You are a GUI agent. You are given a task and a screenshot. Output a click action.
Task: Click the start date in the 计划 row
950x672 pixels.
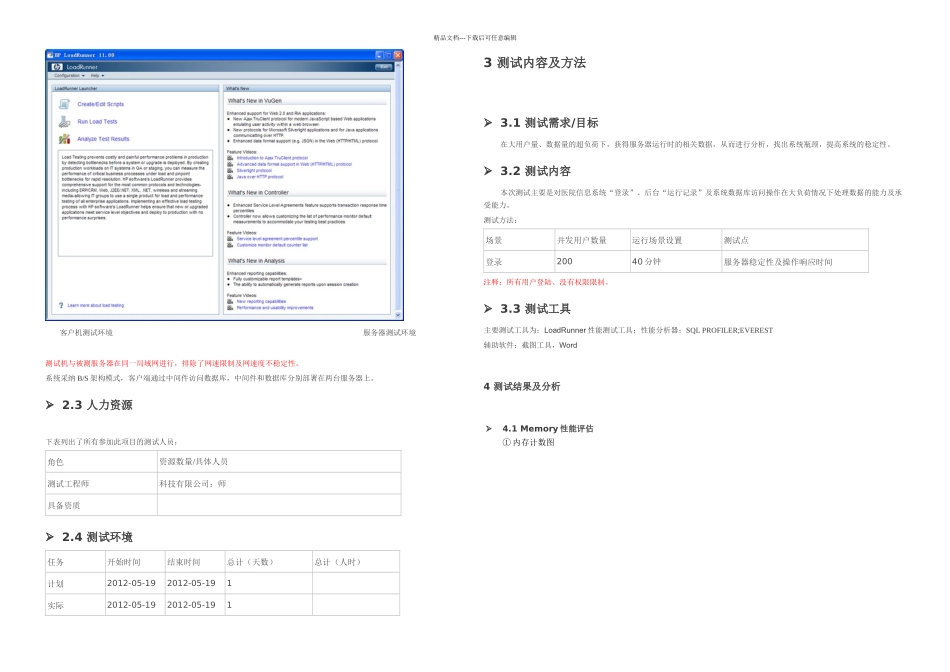click(x=131, y=583)
